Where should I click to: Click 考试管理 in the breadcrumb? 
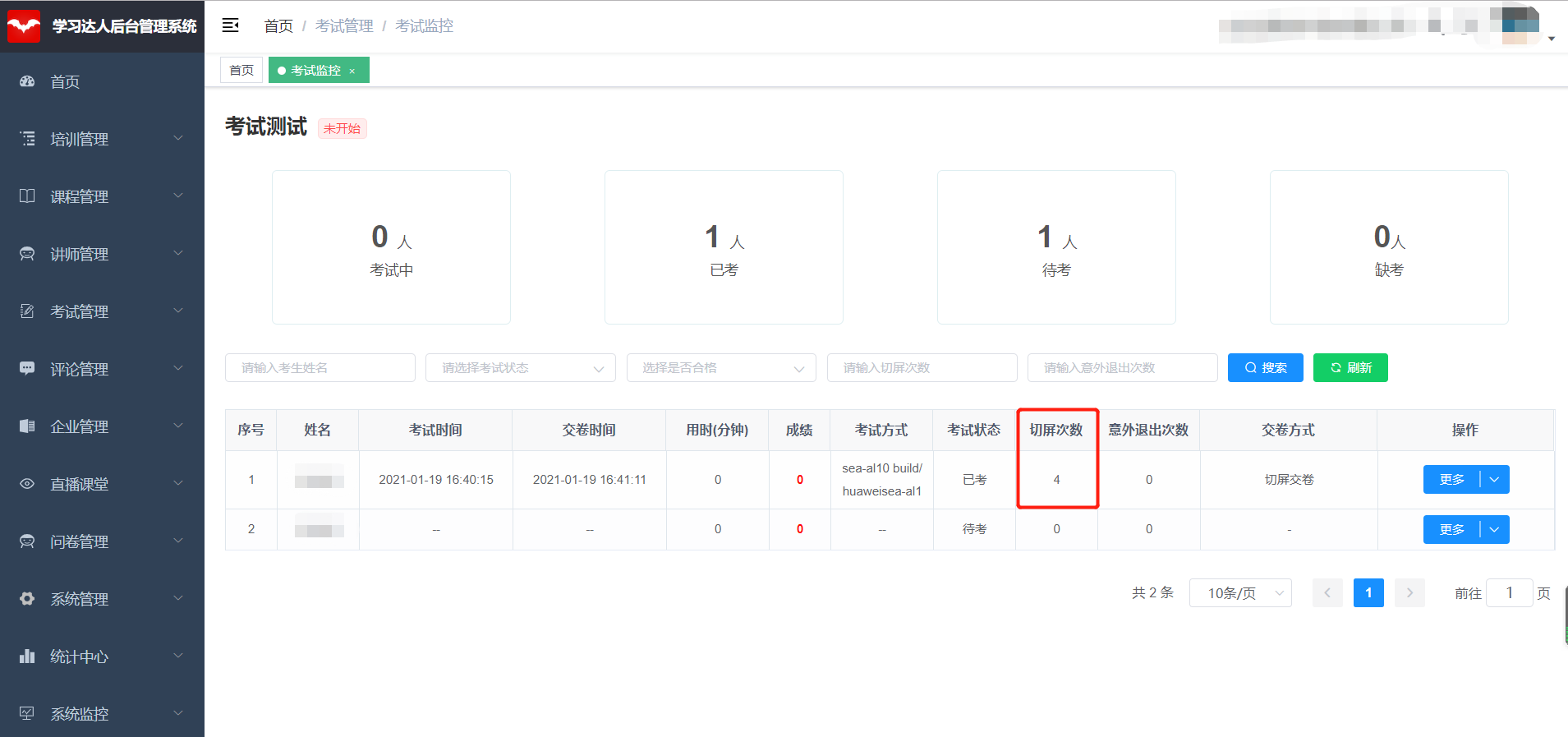pos(344,26)
